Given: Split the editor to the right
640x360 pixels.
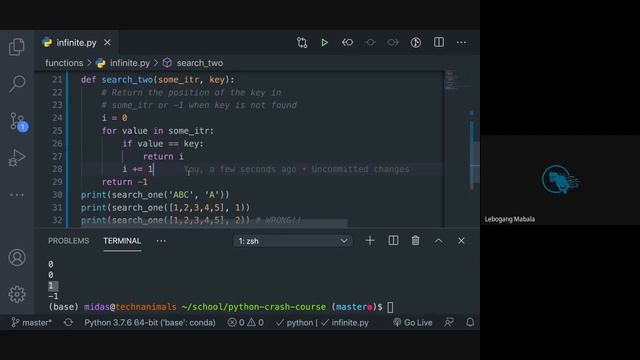Looking at the screenshot, I should pyautogui.click(x=439, y=42).
